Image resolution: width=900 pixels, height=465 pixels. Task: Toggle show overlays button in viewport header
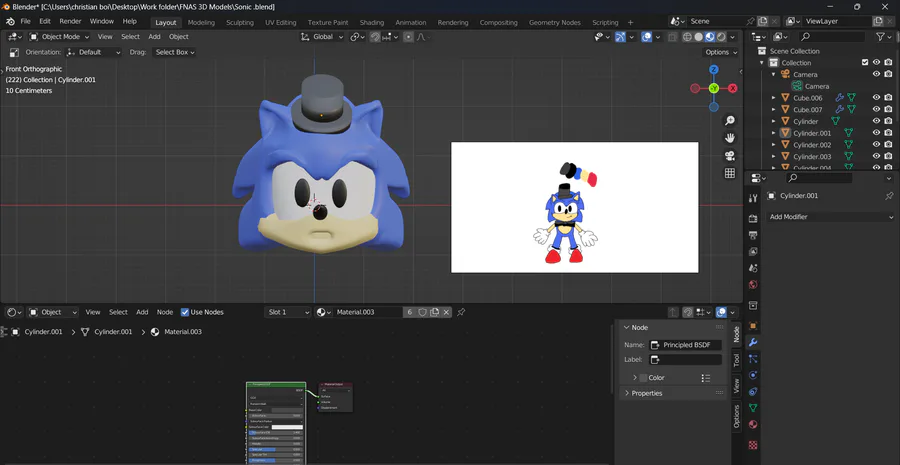647,37
